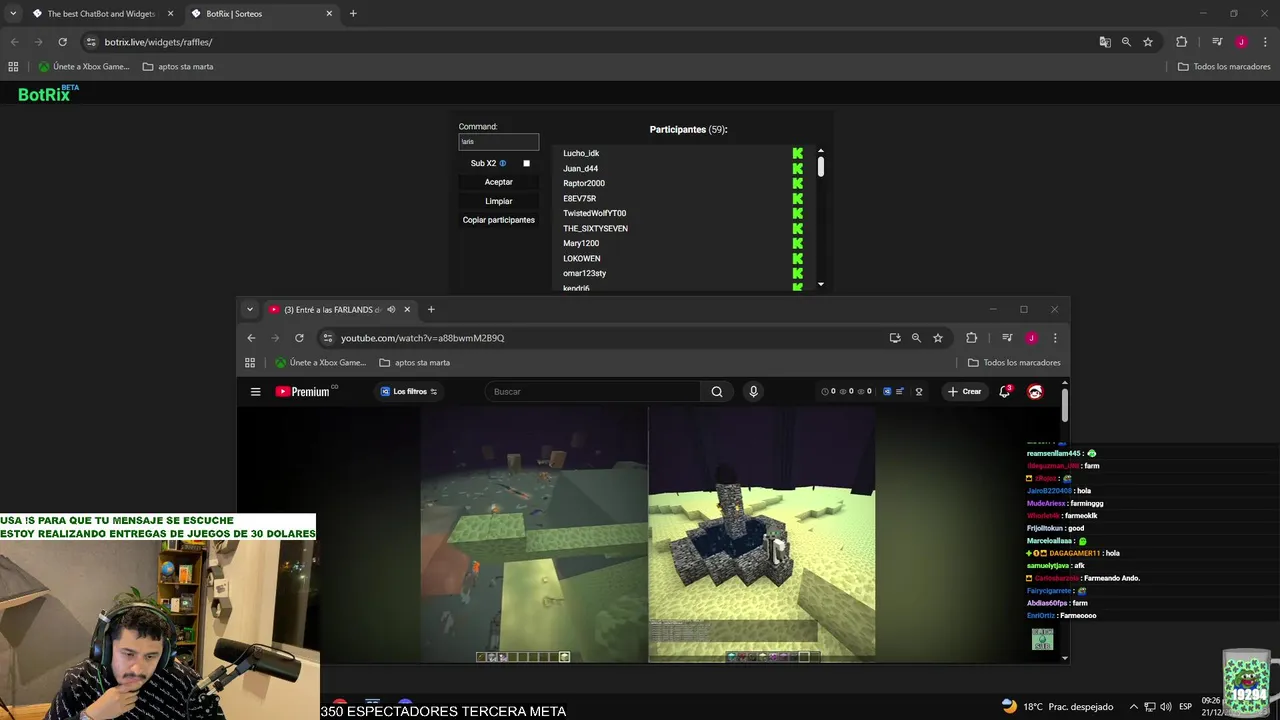The image size is (1280, 720).
Task: Click the zoom icon in BotRix window address bar
Action: click(1126, 42)
